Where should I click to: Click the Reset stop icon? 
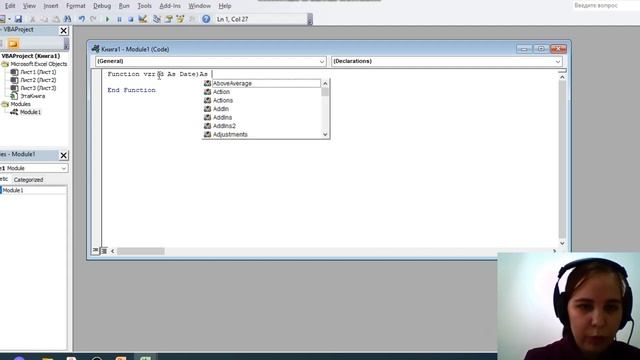pyautogui.click(x=131, y=19)
